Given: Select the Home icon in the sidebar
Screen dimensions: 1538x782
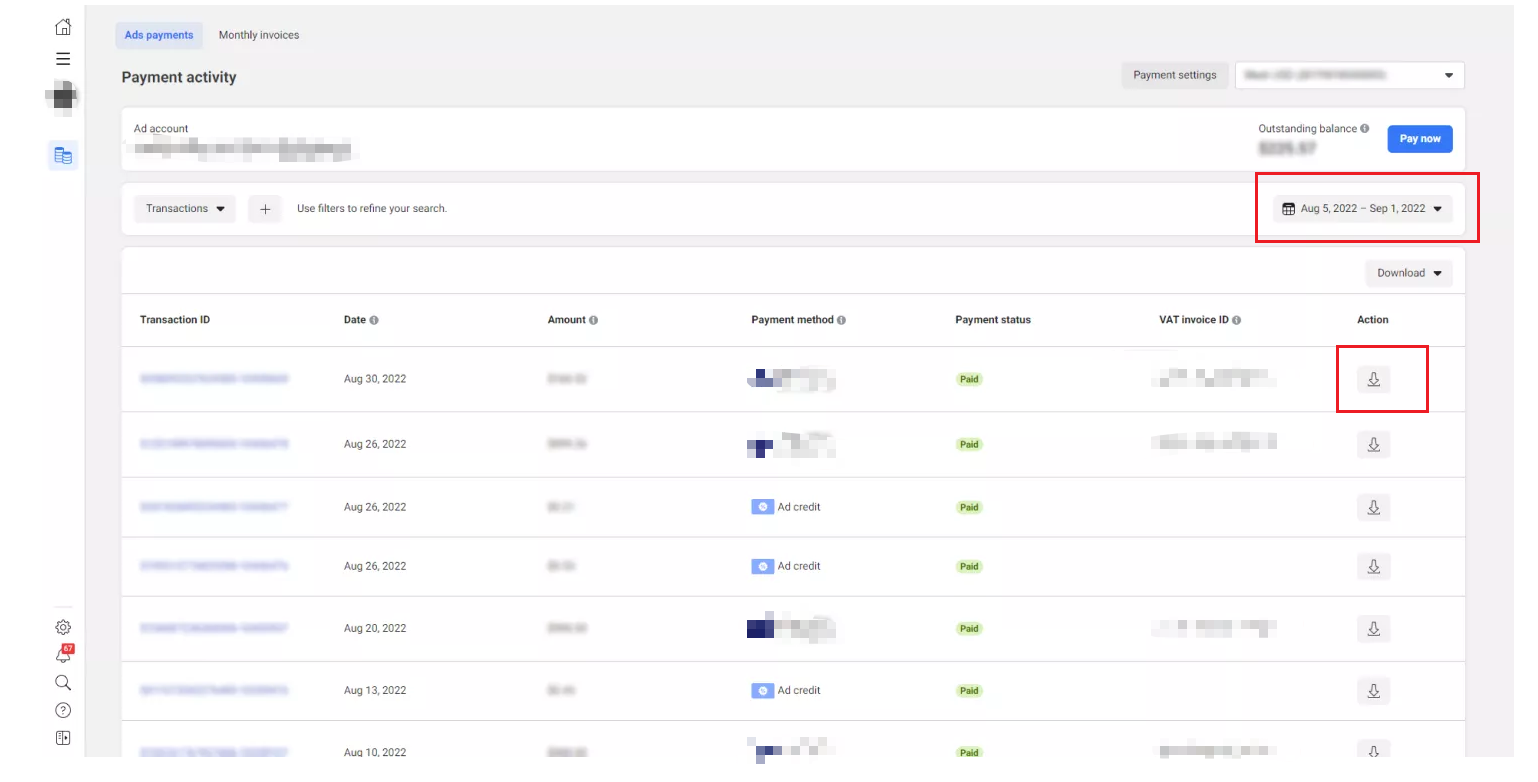Looking at the screenshot, I should click(x=63, y=26).
